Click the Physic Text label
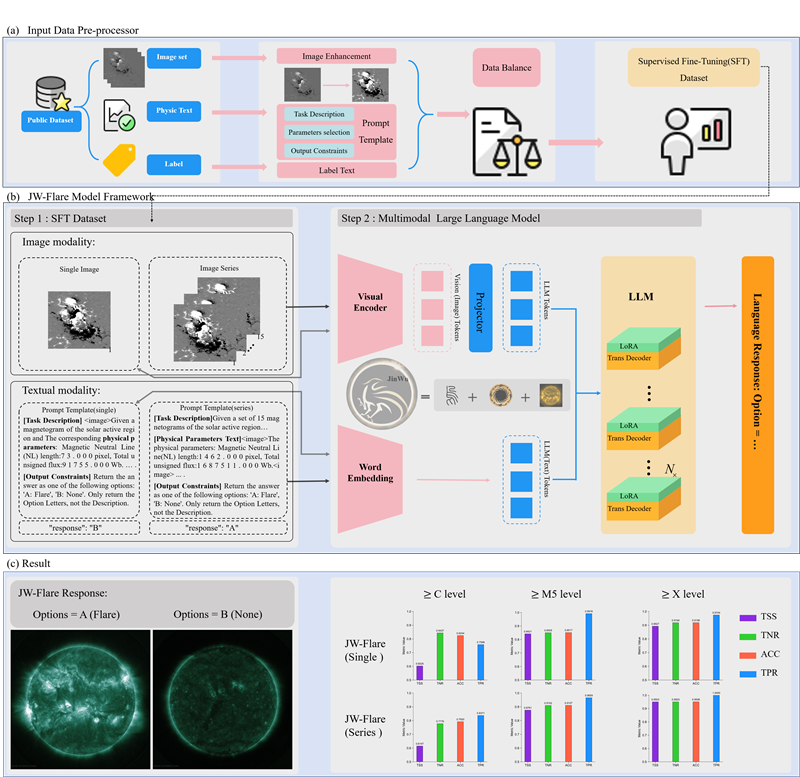 point(173,110)
